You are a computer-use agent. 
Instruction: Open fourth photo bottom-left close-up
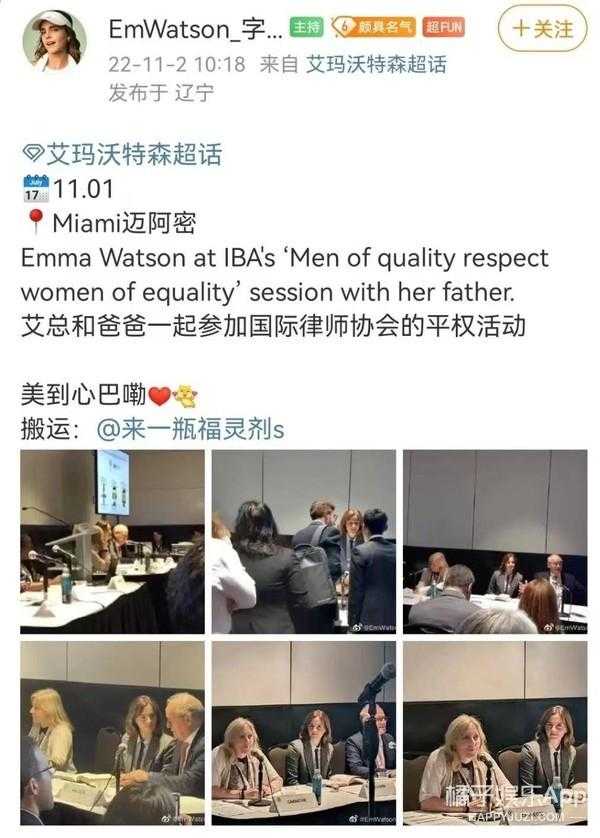(x=112, y=733)
